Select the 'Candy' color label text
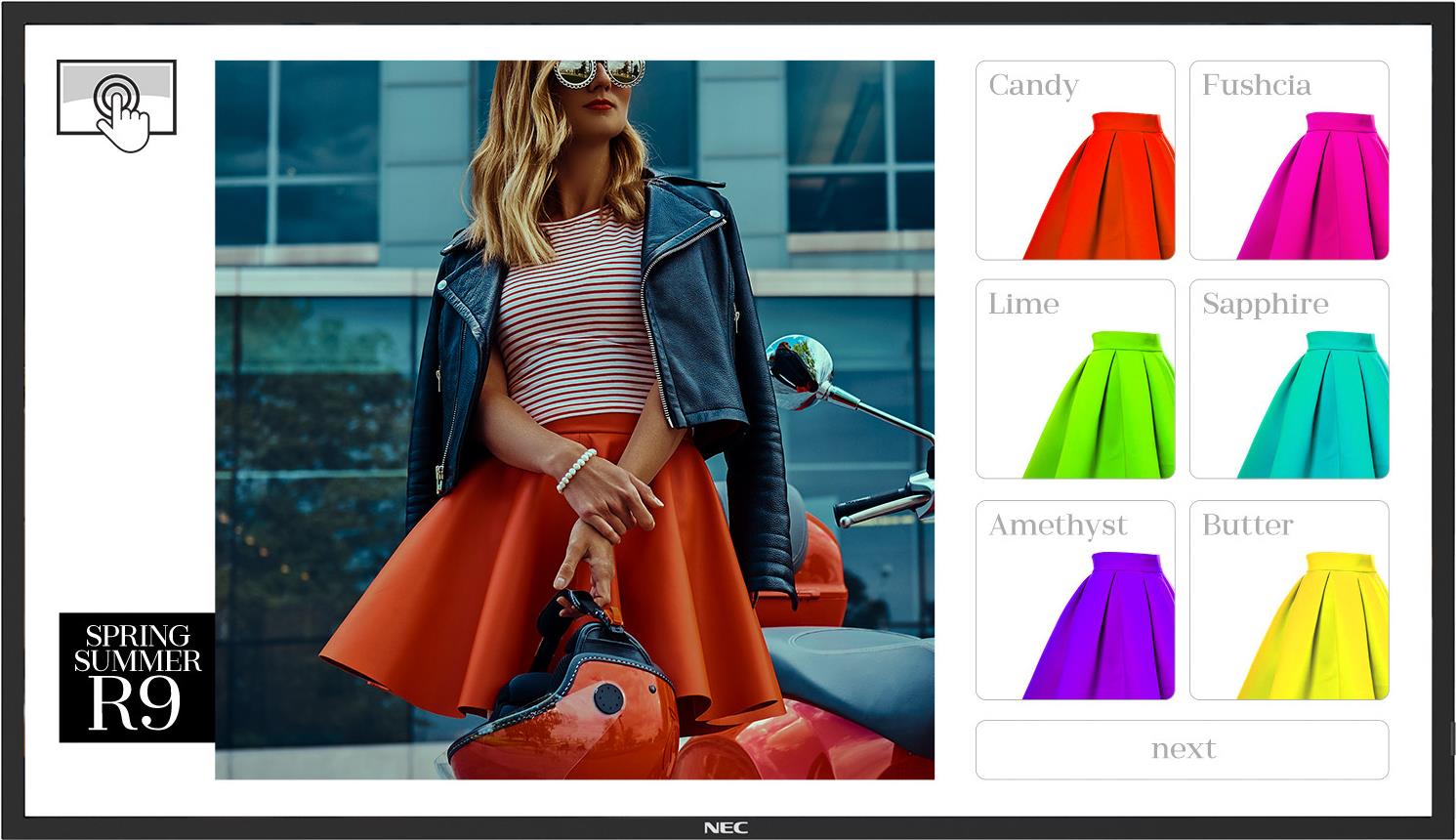1456x840 pixels. [1033, 86]
